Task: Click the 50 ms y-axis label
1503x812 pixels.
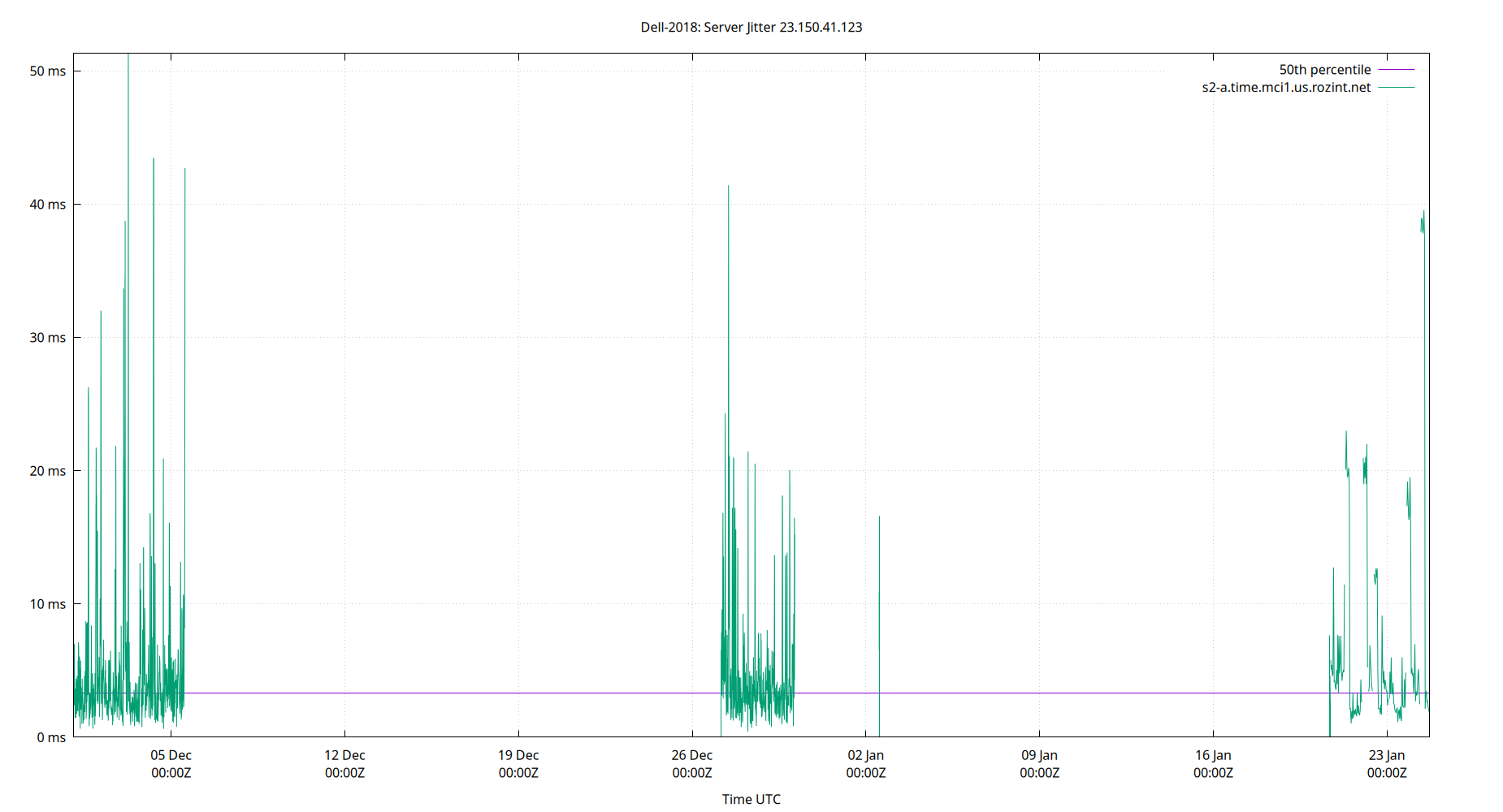Action: pyautogui.click(x=49, y=71)
